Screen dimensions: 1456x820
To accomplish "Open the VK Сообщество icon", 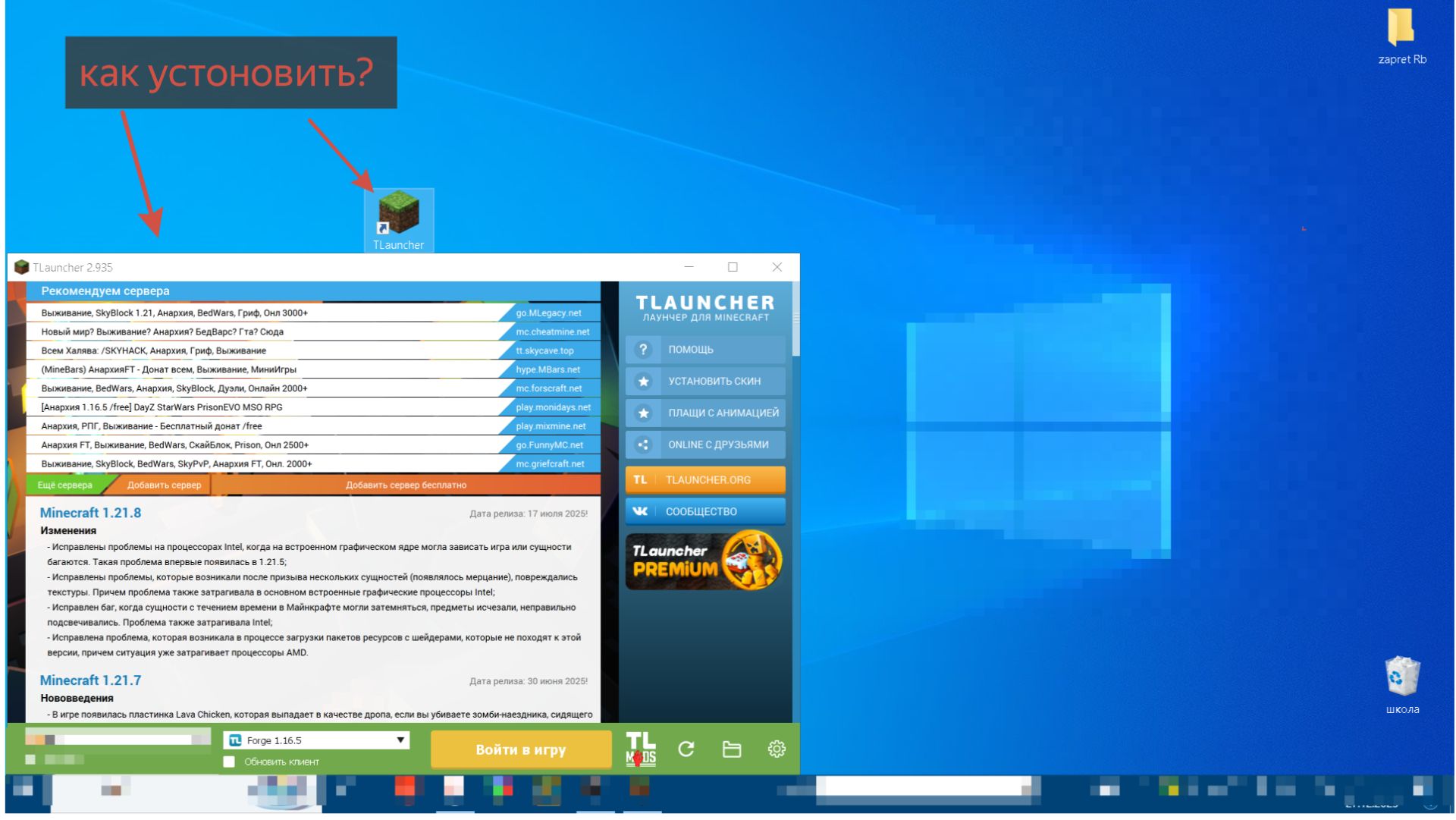I will 640,512.
